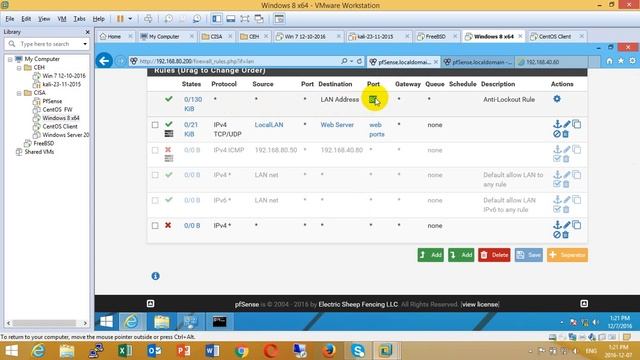
Task: Click anchor icon of last IPv4 block rule
Action: click(557, 225)
